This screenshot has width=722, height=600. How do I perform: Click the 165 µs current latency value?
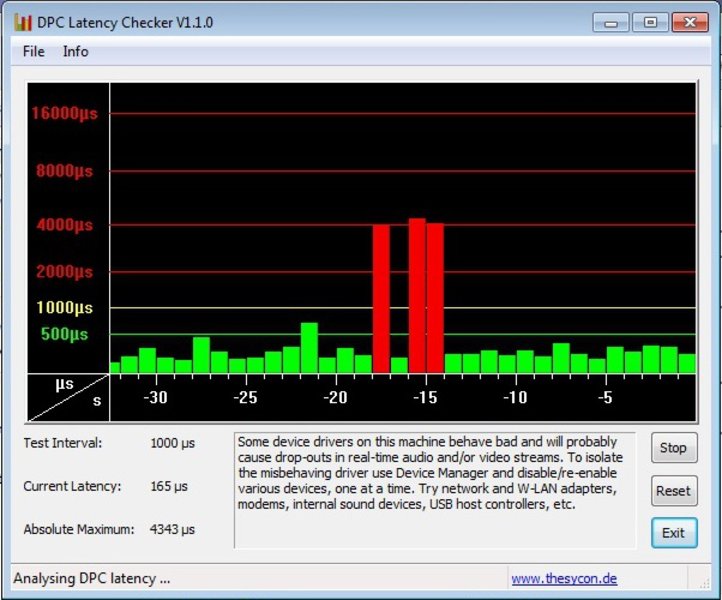coord(169,486)
